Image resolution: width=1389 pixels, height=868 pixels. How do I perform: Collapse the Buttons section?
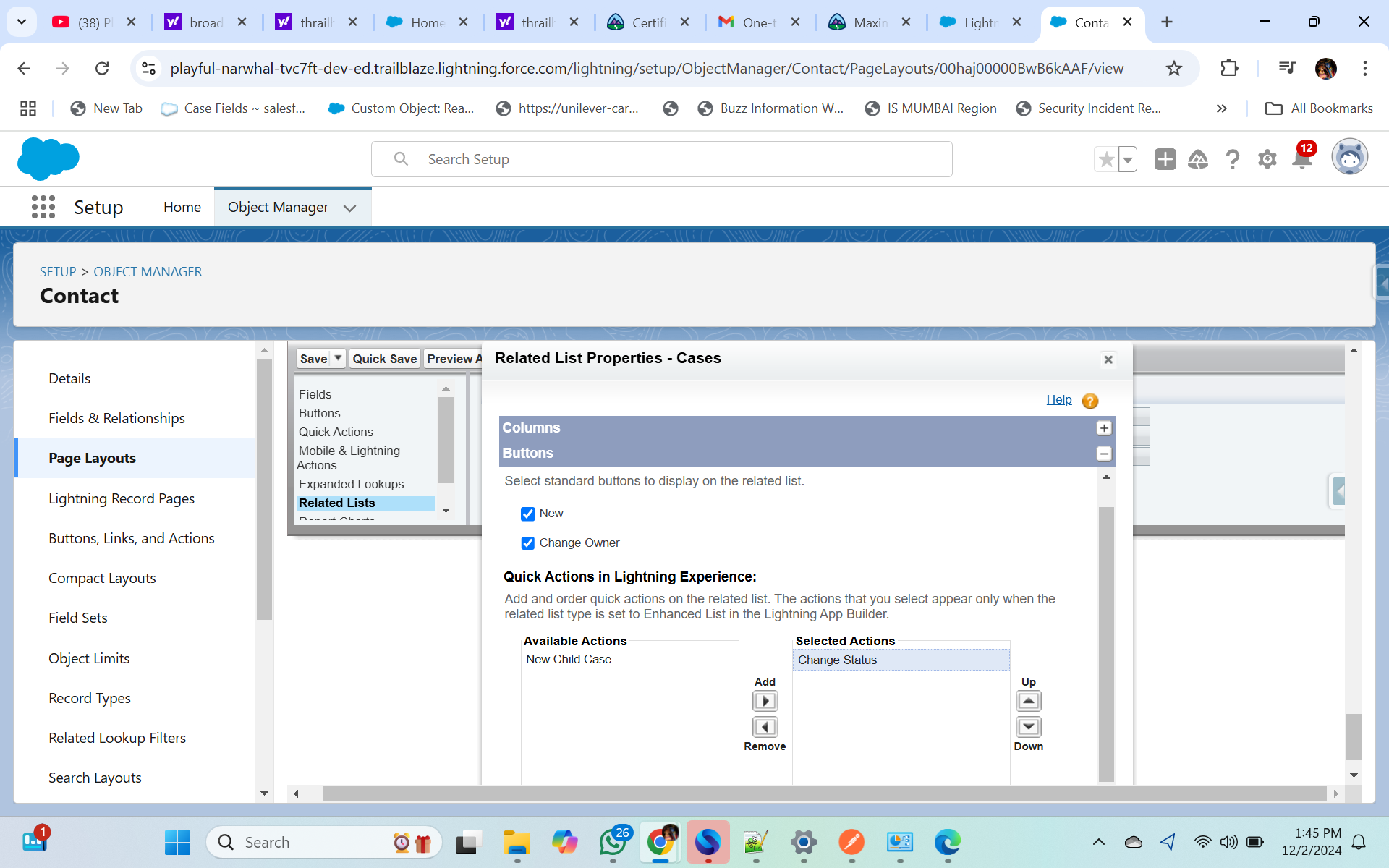coord(1103,454)
